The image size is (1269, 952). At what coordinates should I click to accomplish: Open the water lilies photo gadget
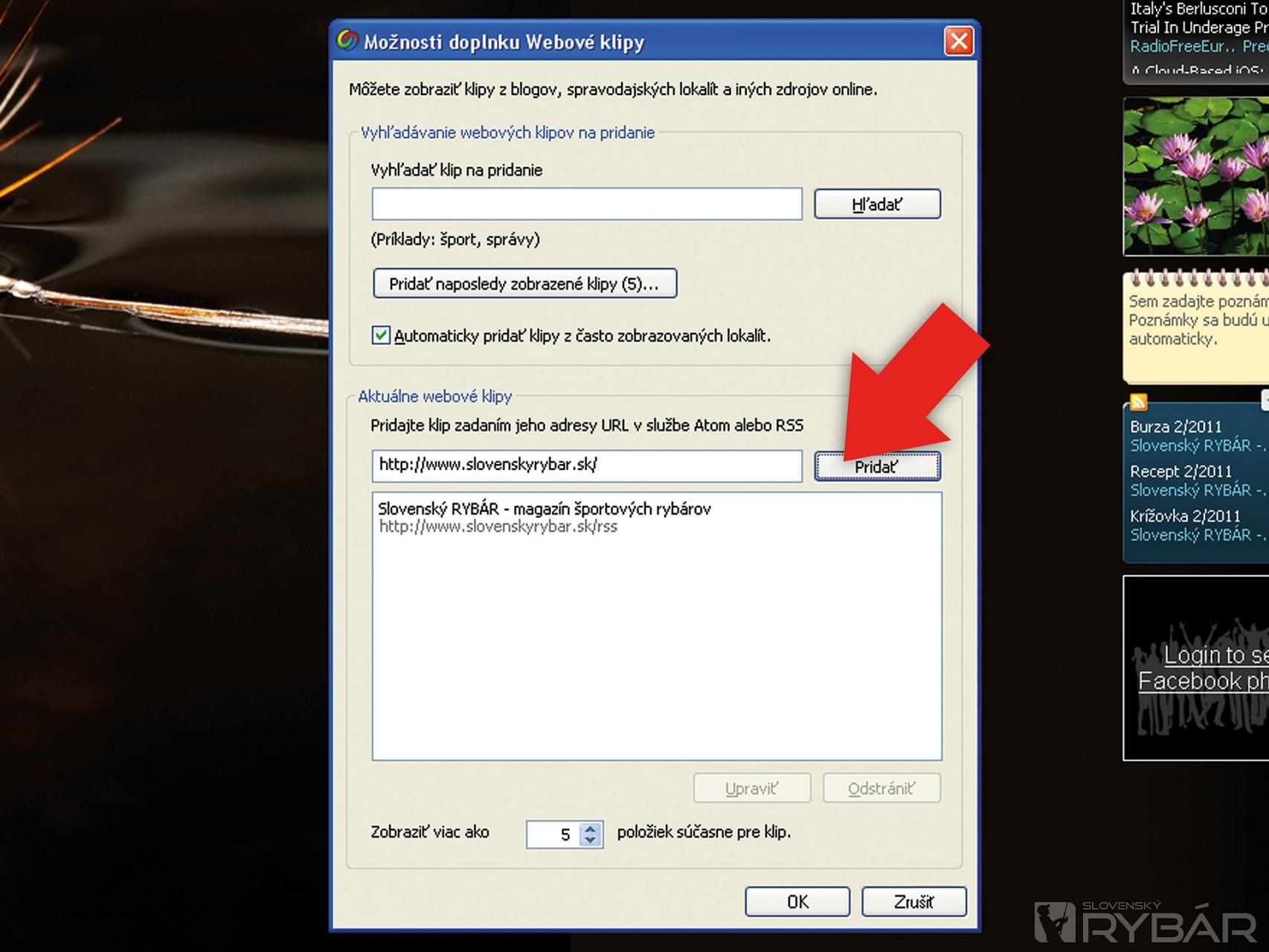[1195, 176]
